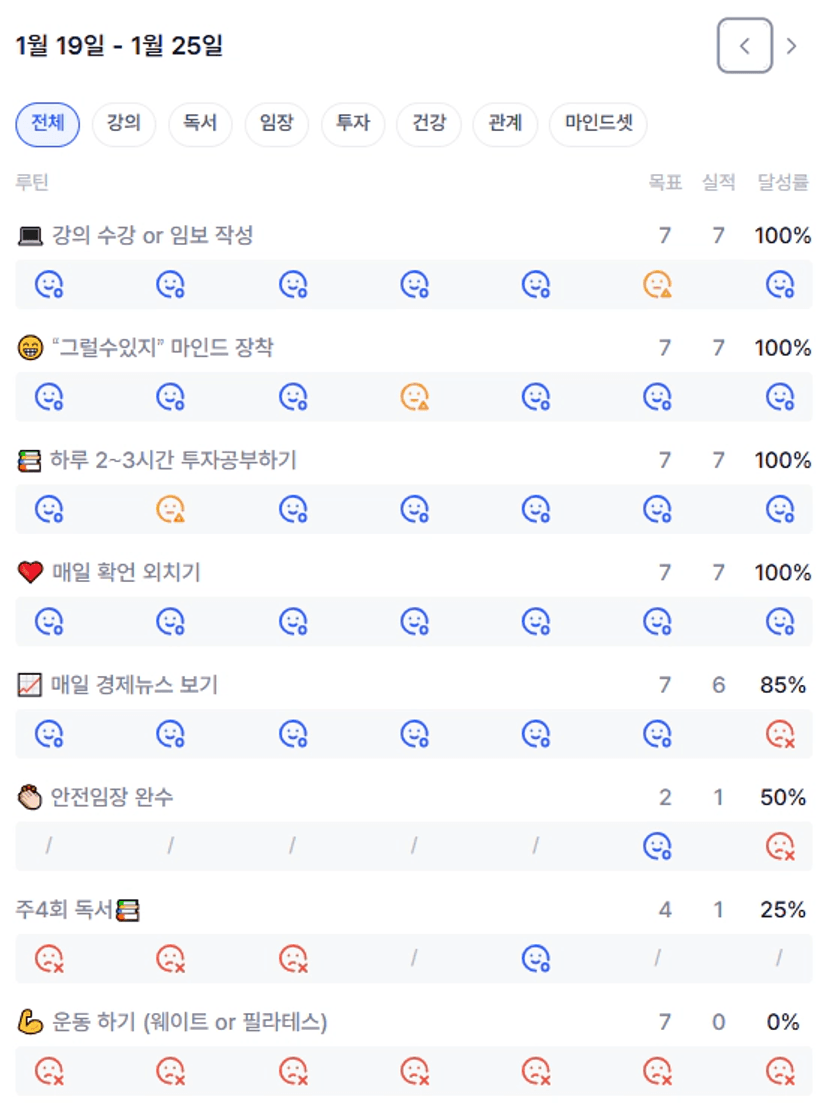Go to the next week
The image size is (827, 1115).
pos(792,46)
